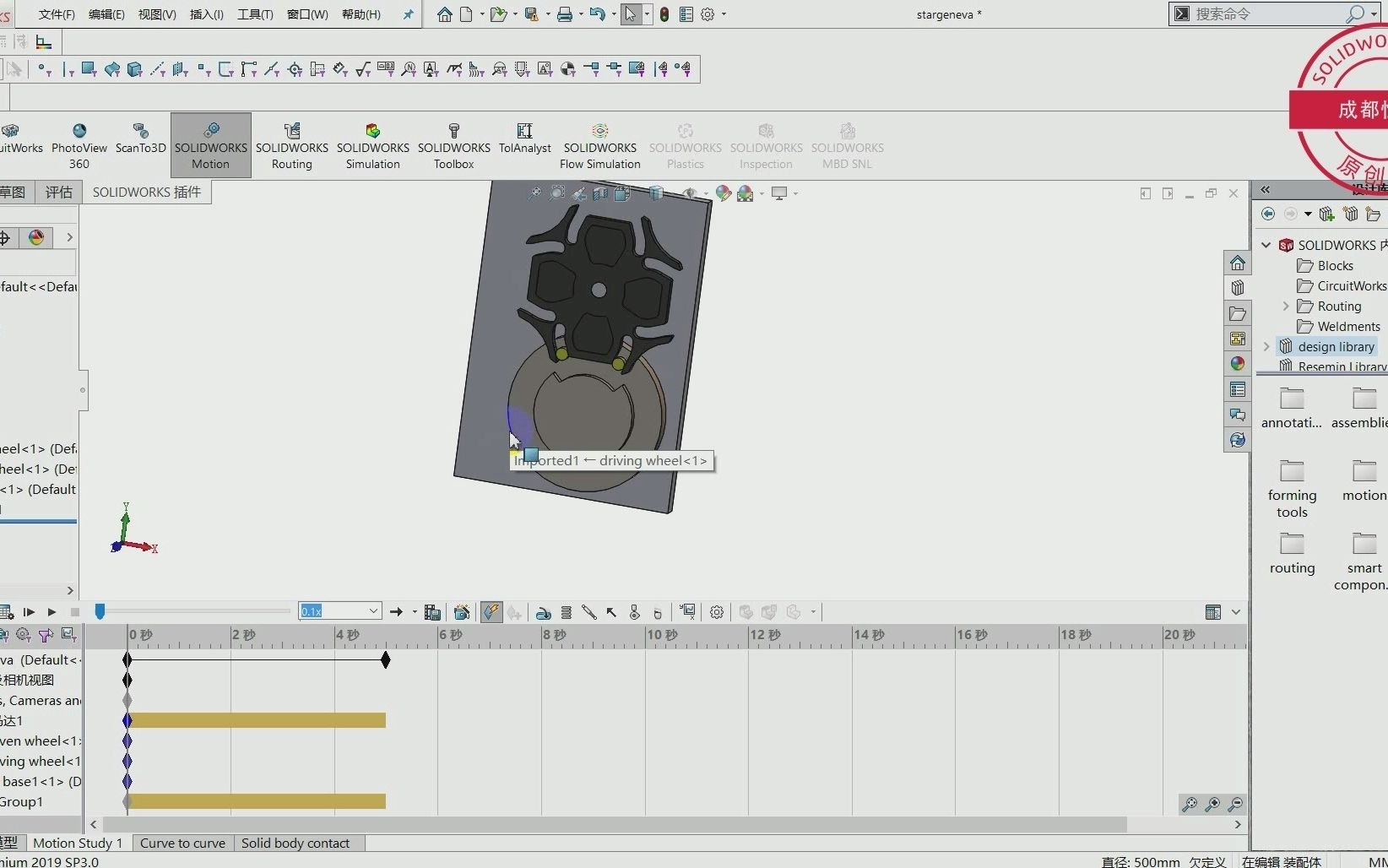Toggle the Hide/Show Items eye icon
Image resolution: width=1388 pixels, height=868 pixels.
pyautogui.click(x=691, y=193)
